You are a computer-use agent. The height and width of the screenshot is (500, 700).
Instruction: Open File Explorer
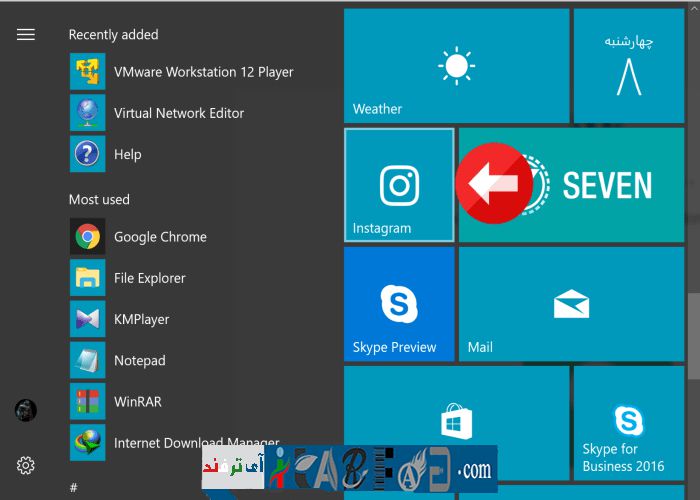pos(149,278)
